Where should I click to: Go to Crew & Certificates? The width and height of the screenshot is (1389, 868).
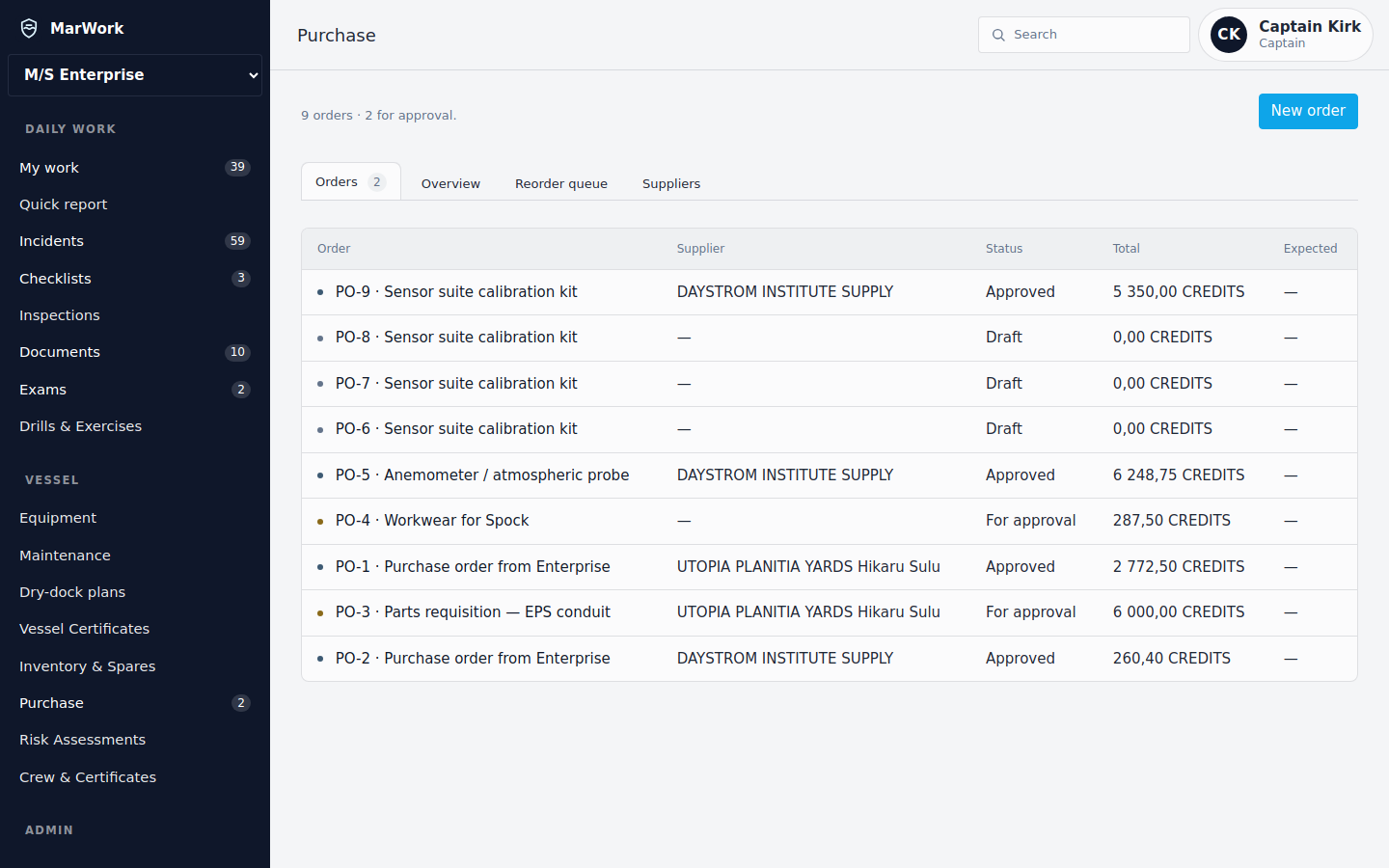click(135, 777)
